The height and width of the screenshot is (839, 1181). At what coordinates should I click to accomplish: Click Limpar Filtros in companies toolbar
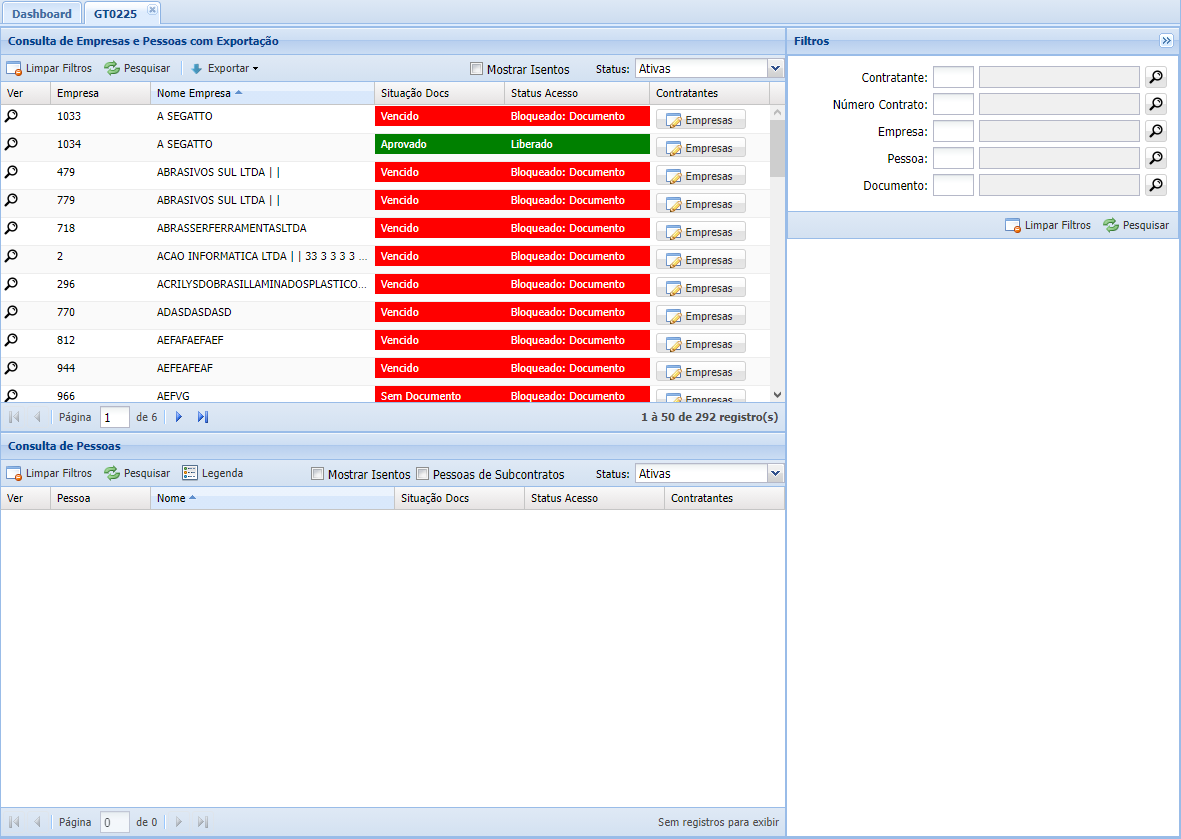tap(49, 69)
